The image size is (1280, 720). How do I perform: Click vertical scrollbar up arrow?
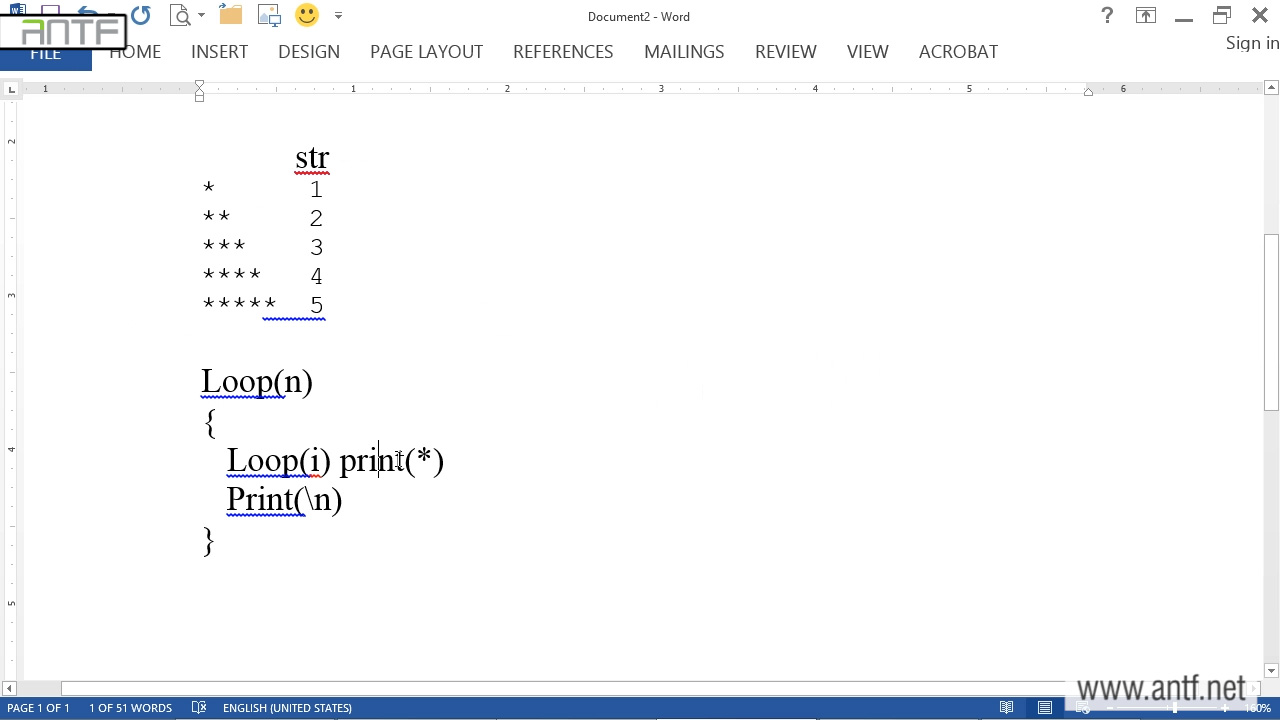[x=1271, y=89]
